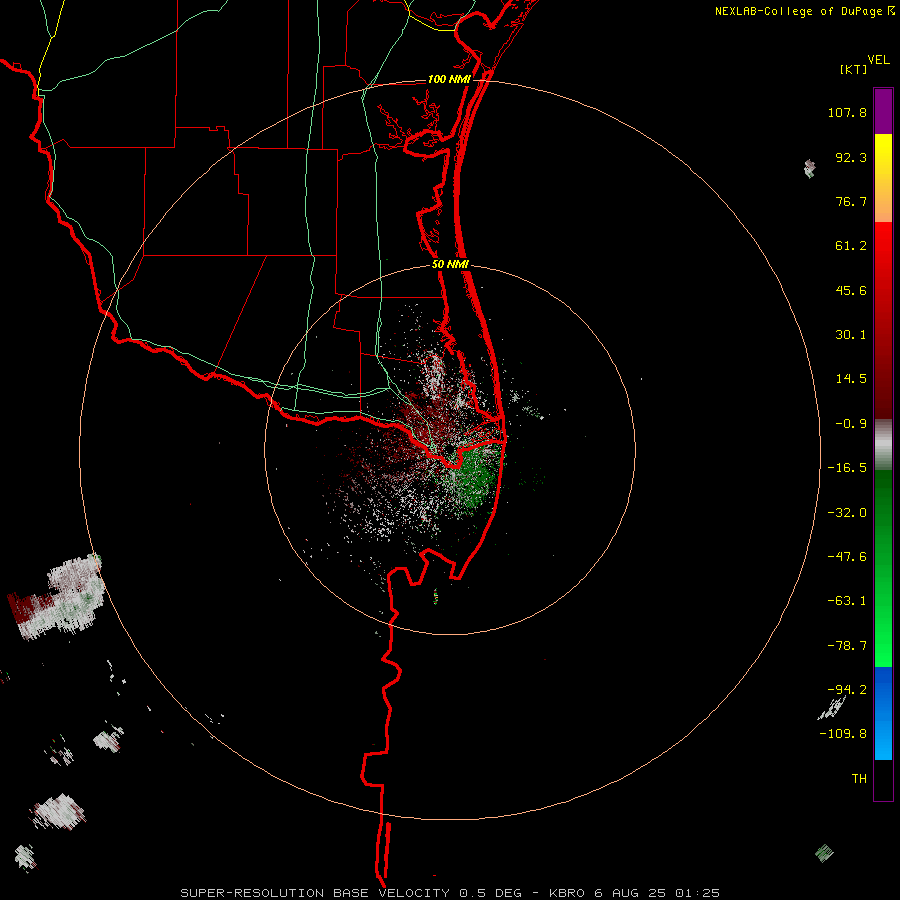Click the 100 NMI range ring label
Image resolution: width=900 pixels, height=900 pixels.
click(449, 79)
